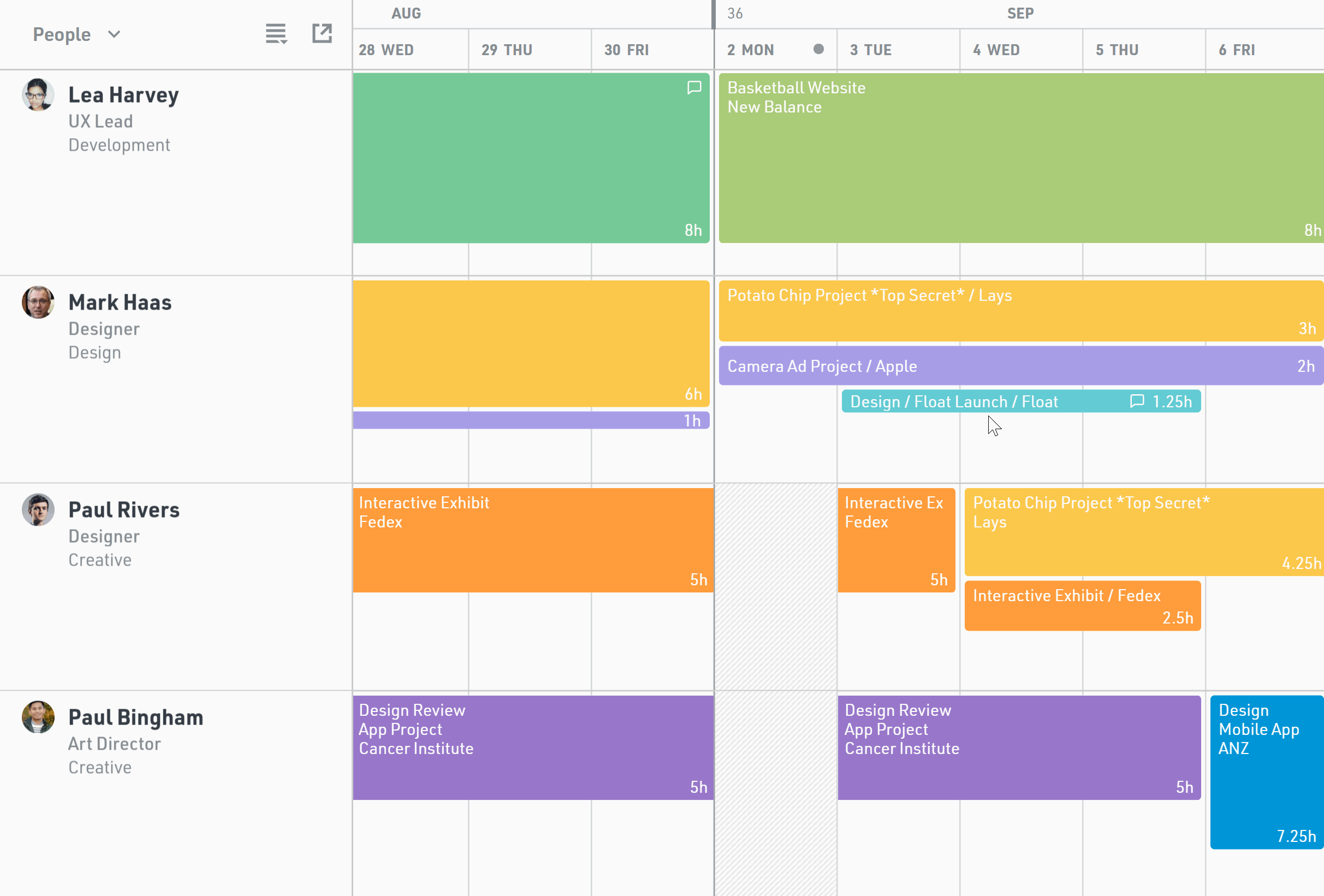Click Paul Rivers's avatar picture

pyautogui.click(x=38, y=510)
